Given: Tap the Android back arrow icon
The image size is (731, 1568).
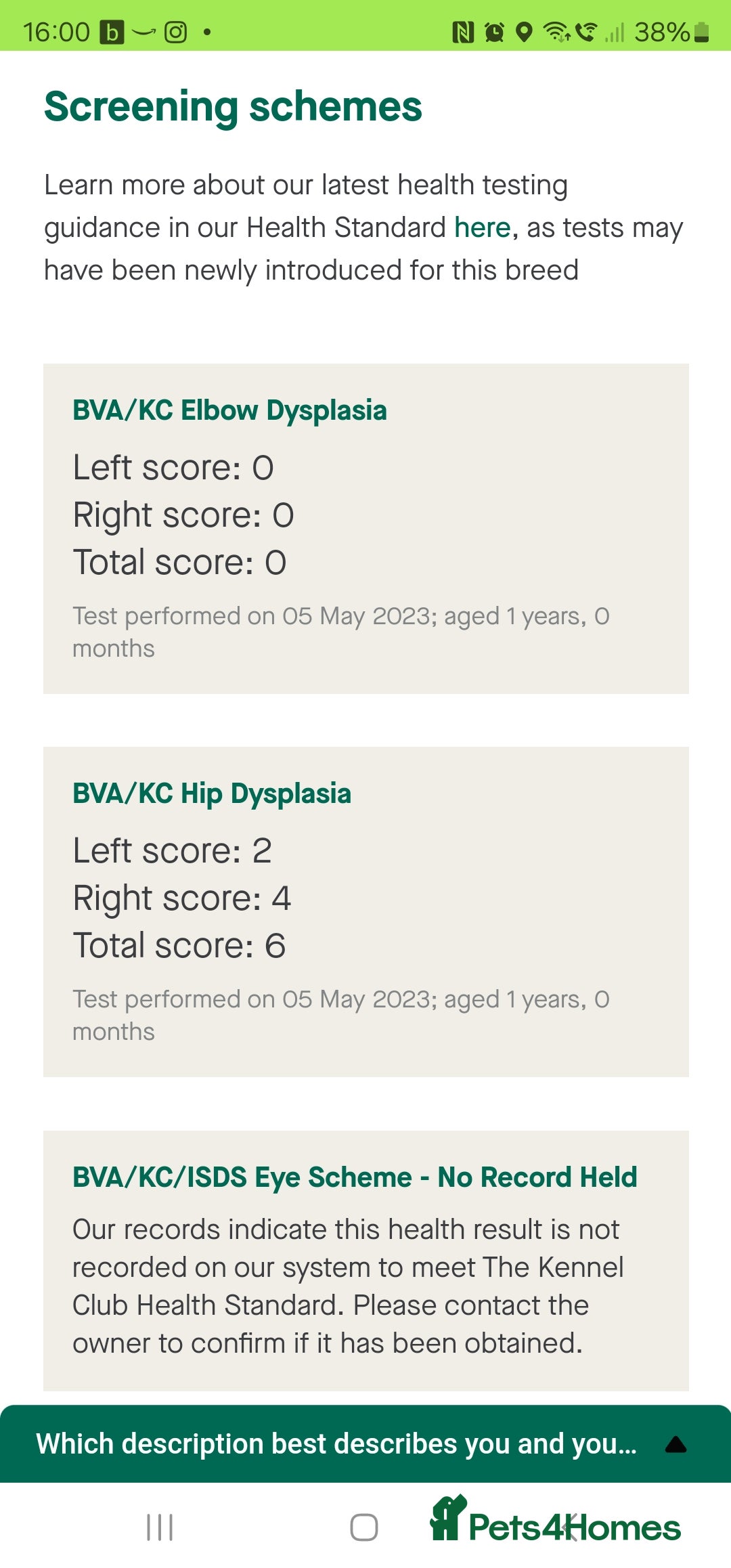Looking at the screenshot, I should (570, 1527).
